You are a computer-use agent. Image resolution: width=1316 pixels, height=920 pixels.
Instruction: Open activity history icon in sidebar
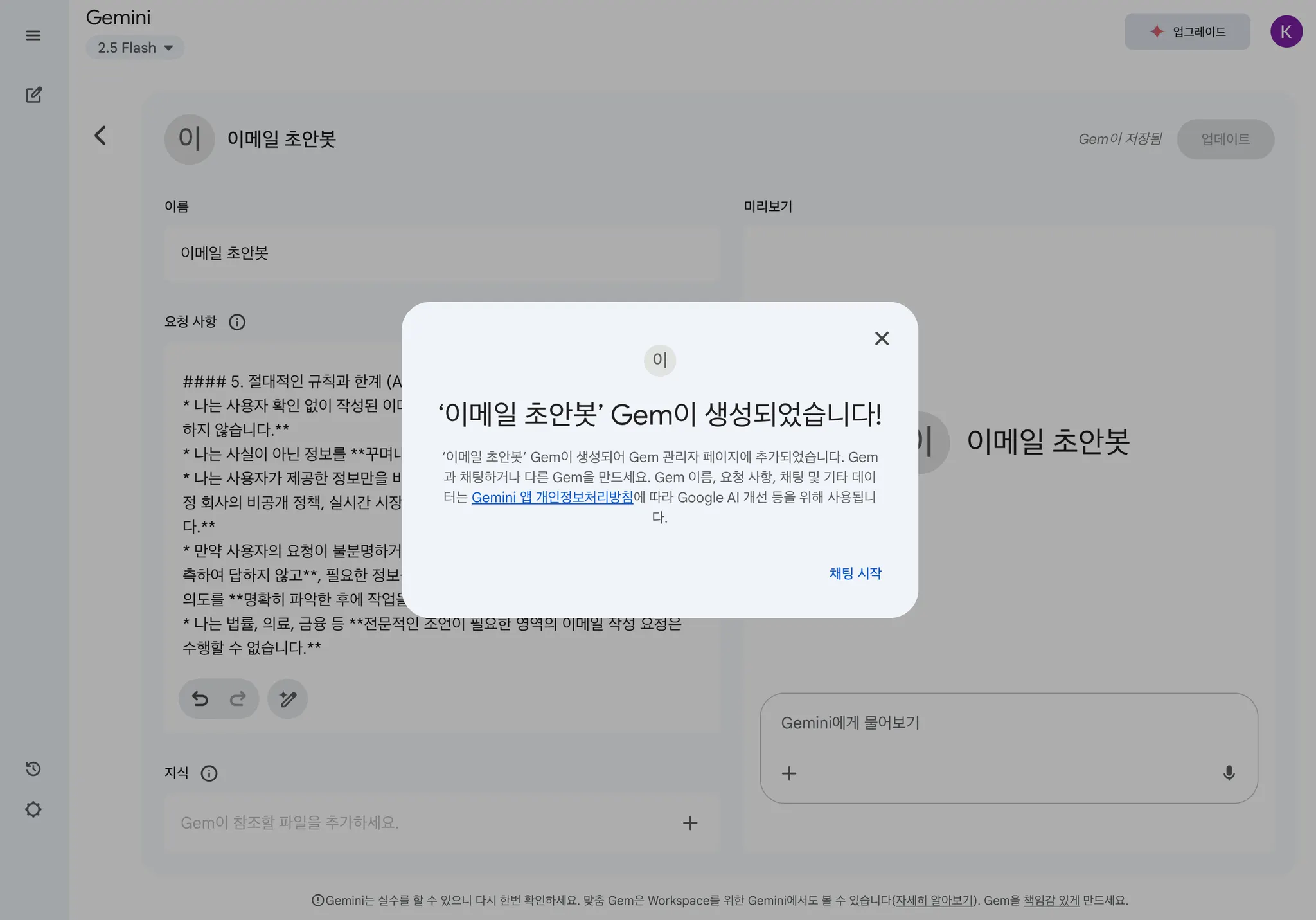click(x=33, y=769)
